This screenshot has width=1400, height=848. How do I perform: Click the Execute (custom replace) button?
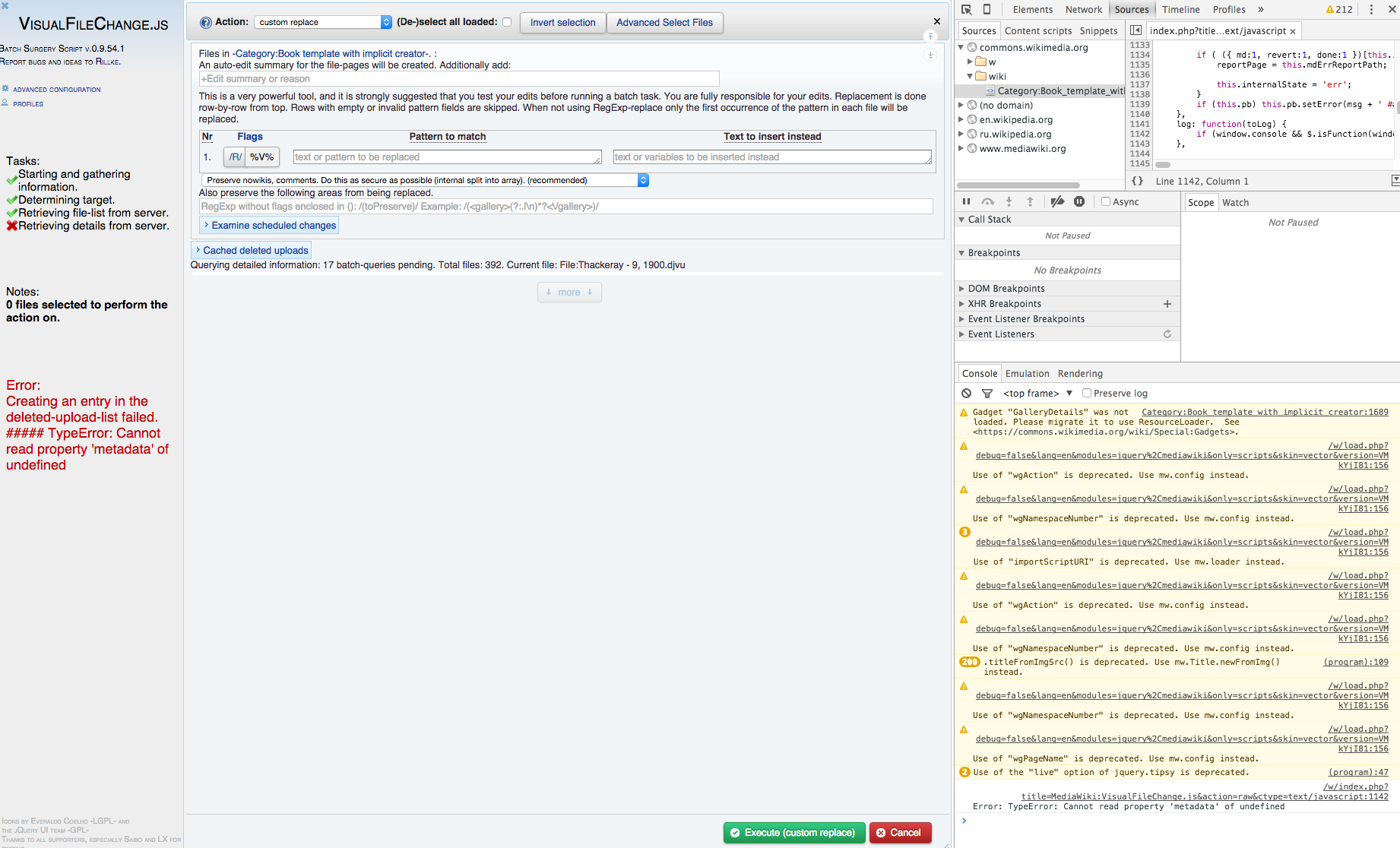tap(794, 833)
